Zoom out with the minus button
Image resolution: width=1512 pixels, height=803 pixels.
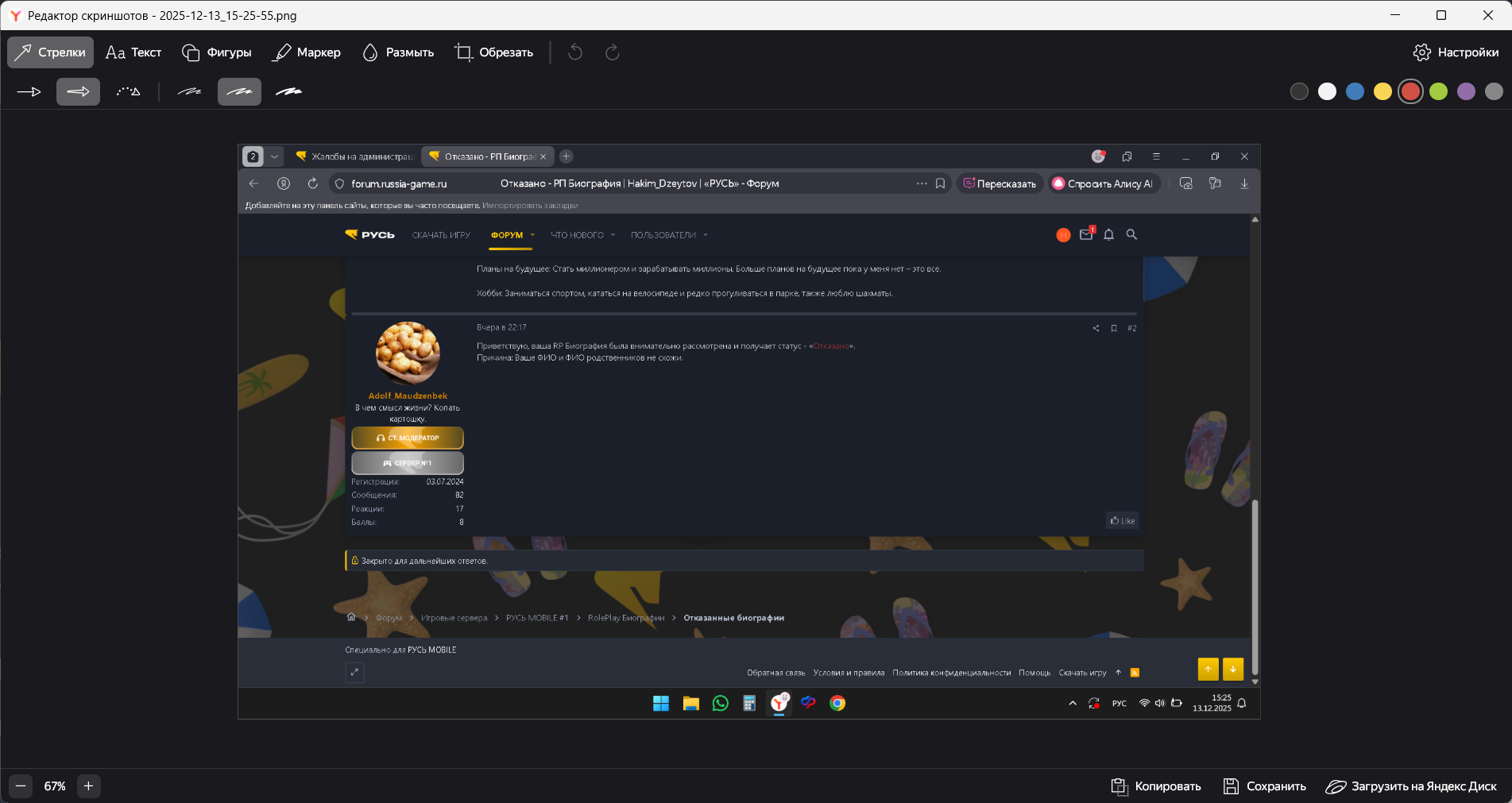tap(21, 786)
